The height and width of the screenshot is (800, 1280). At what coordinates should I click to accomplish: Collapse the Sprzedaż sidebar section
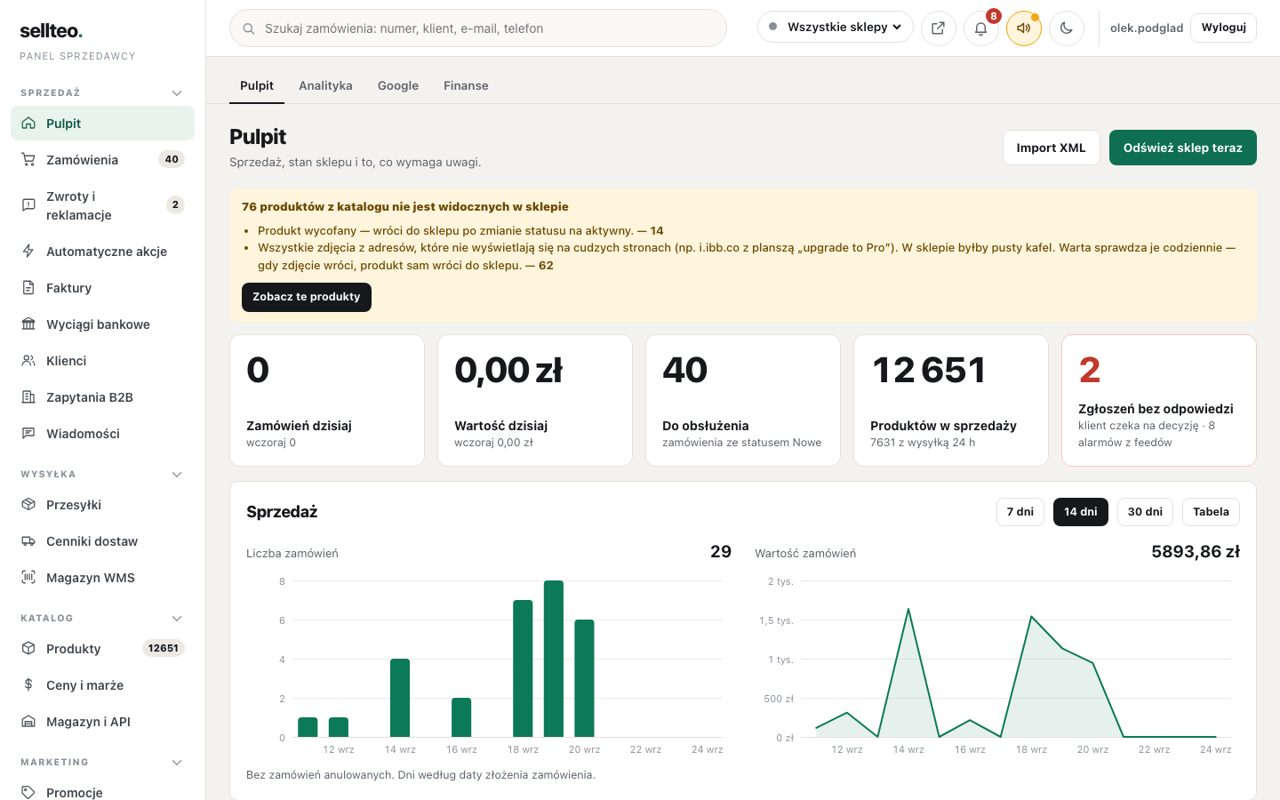tap(177, 93)
